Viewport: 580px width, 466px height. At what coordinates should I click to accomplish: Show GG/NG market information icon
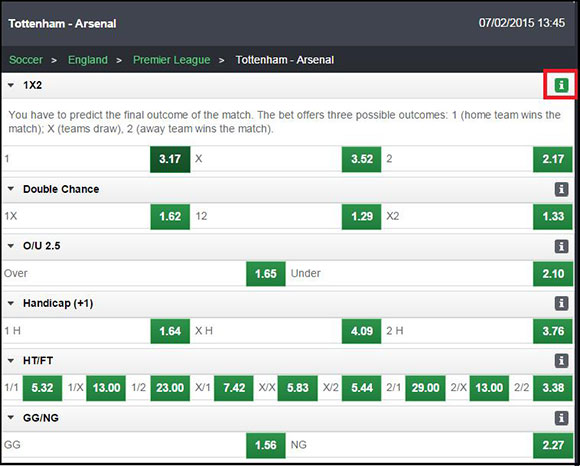pos(561,418)
